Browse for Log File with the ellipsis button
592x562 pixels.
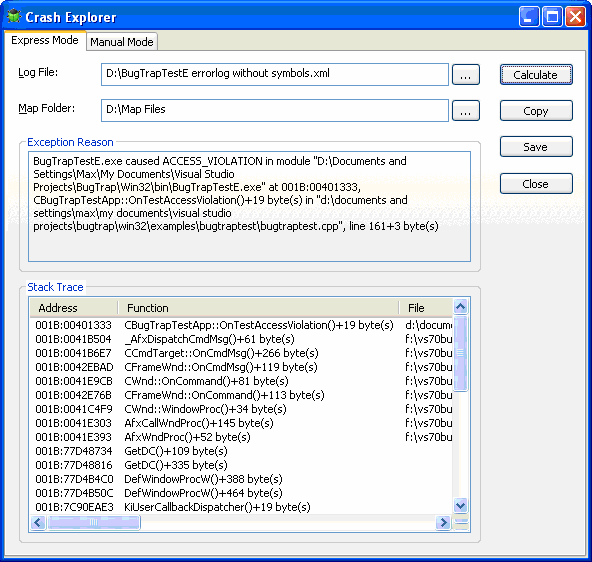[x=466, y=75]
